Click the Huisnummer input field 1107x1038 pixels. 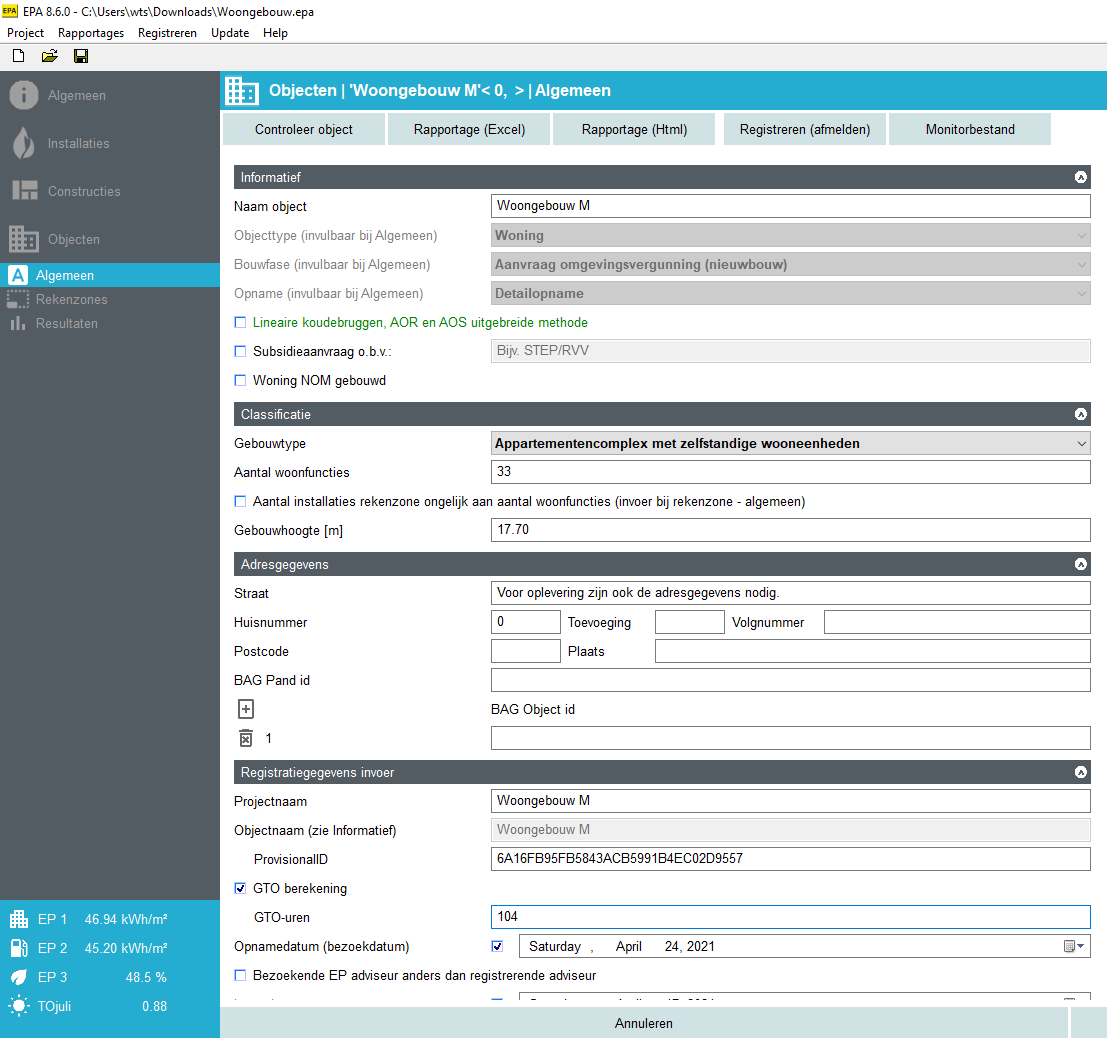[x=525, y=622]
